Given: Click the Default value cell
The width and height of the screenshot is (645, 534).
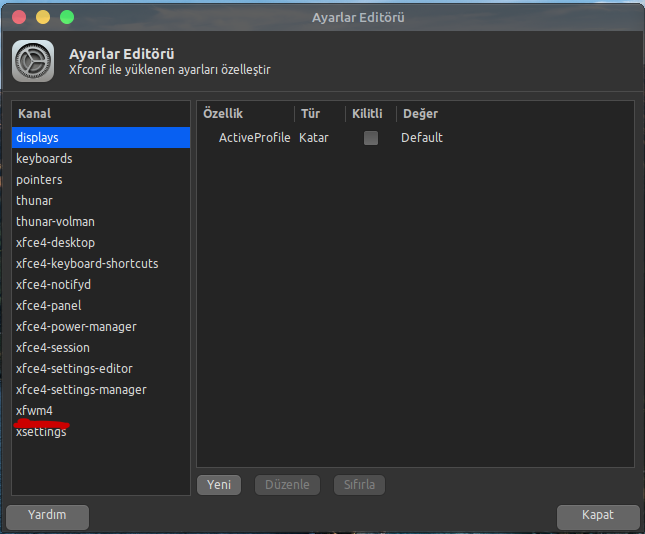Looking at the screenshot, I should [x=422, y=137].
